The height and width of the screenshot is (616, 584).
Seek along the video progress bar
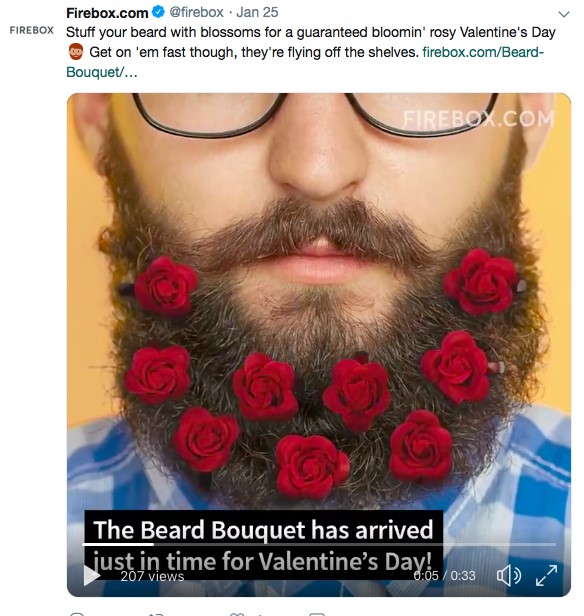[319, 544]
